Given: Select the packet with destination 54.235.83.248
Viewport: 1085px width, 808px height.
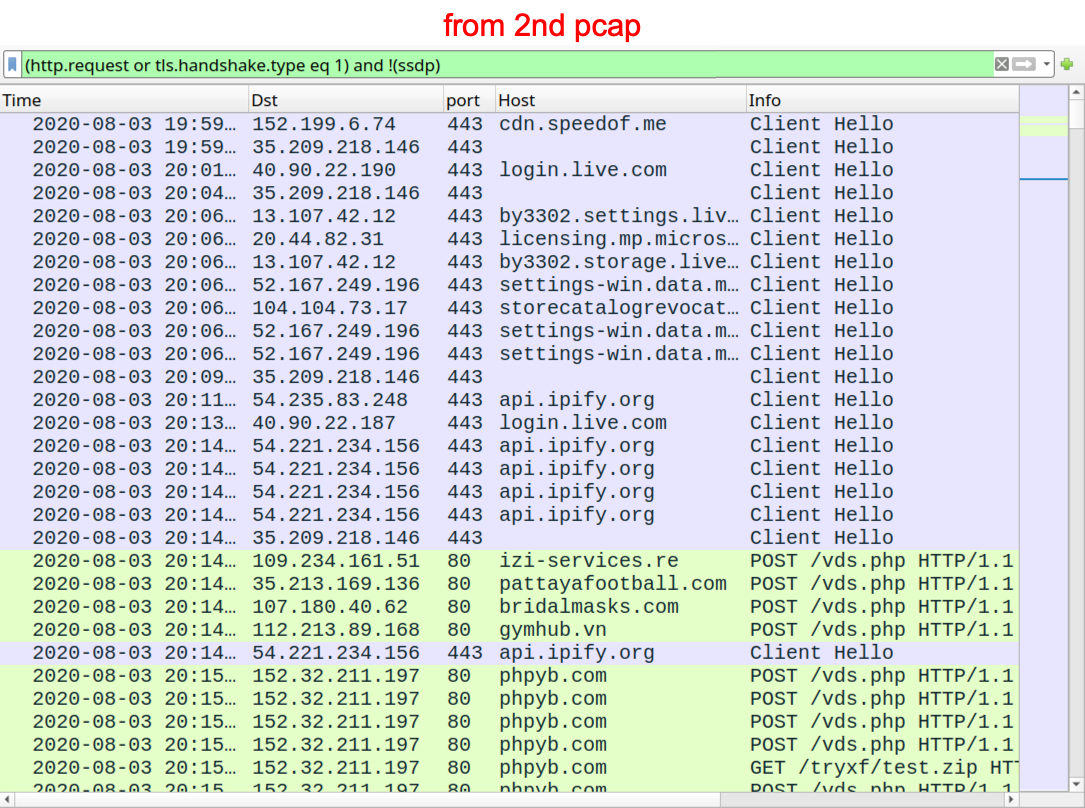Looking at the screenshot, I should pos(509,400).
